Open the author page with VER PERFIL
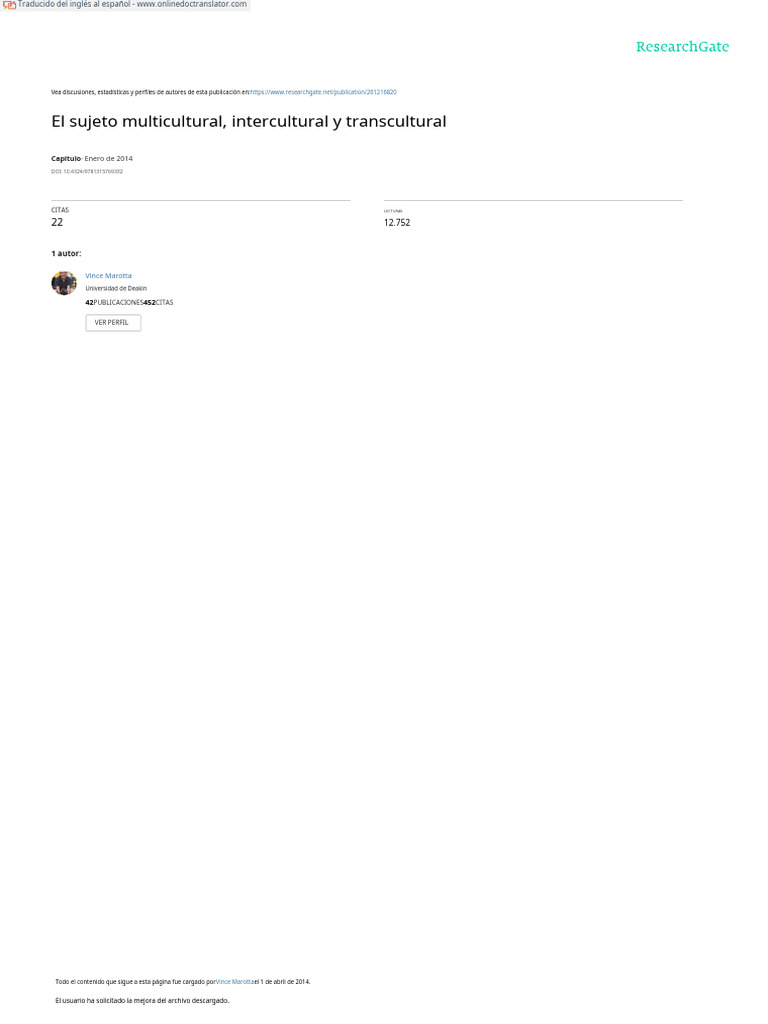The height and width of the screenshot is (1024, 768). click(113, 323)
